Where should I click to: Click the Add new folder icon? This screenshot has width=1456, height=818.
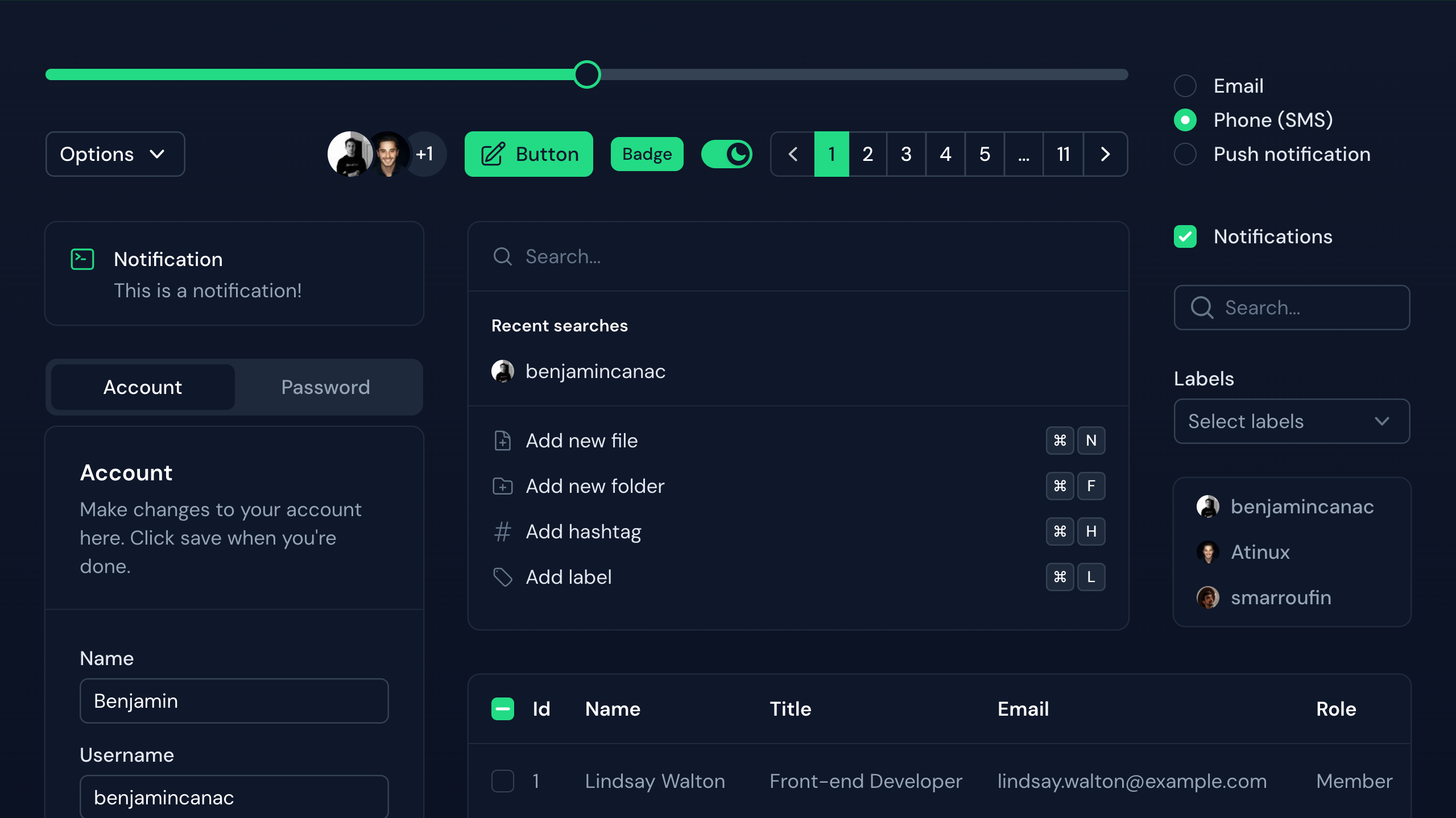502,486
